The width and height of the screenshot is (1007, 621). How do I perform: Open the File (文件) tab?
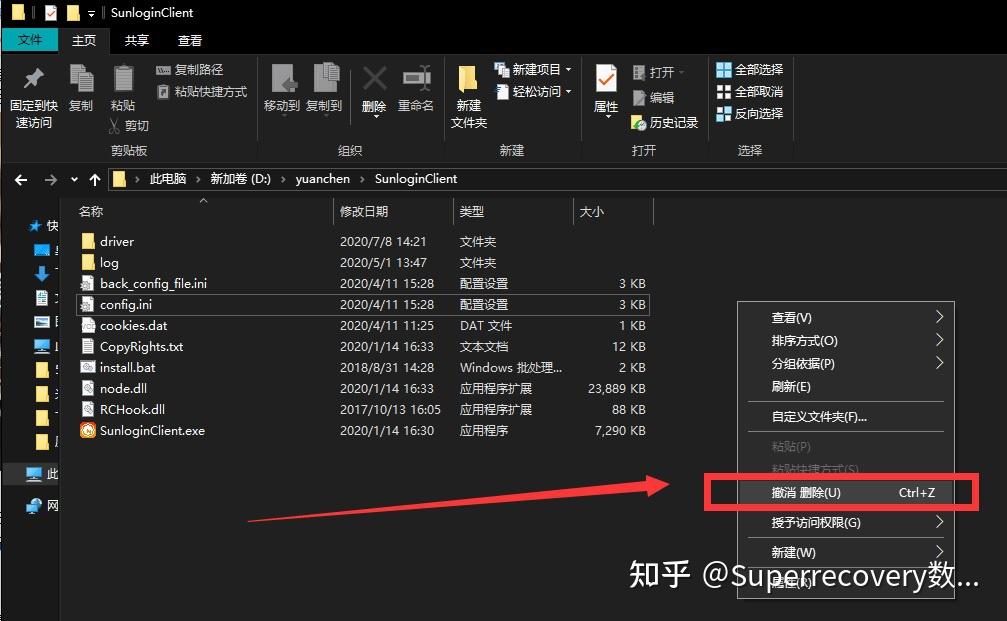tap(30, 40)
